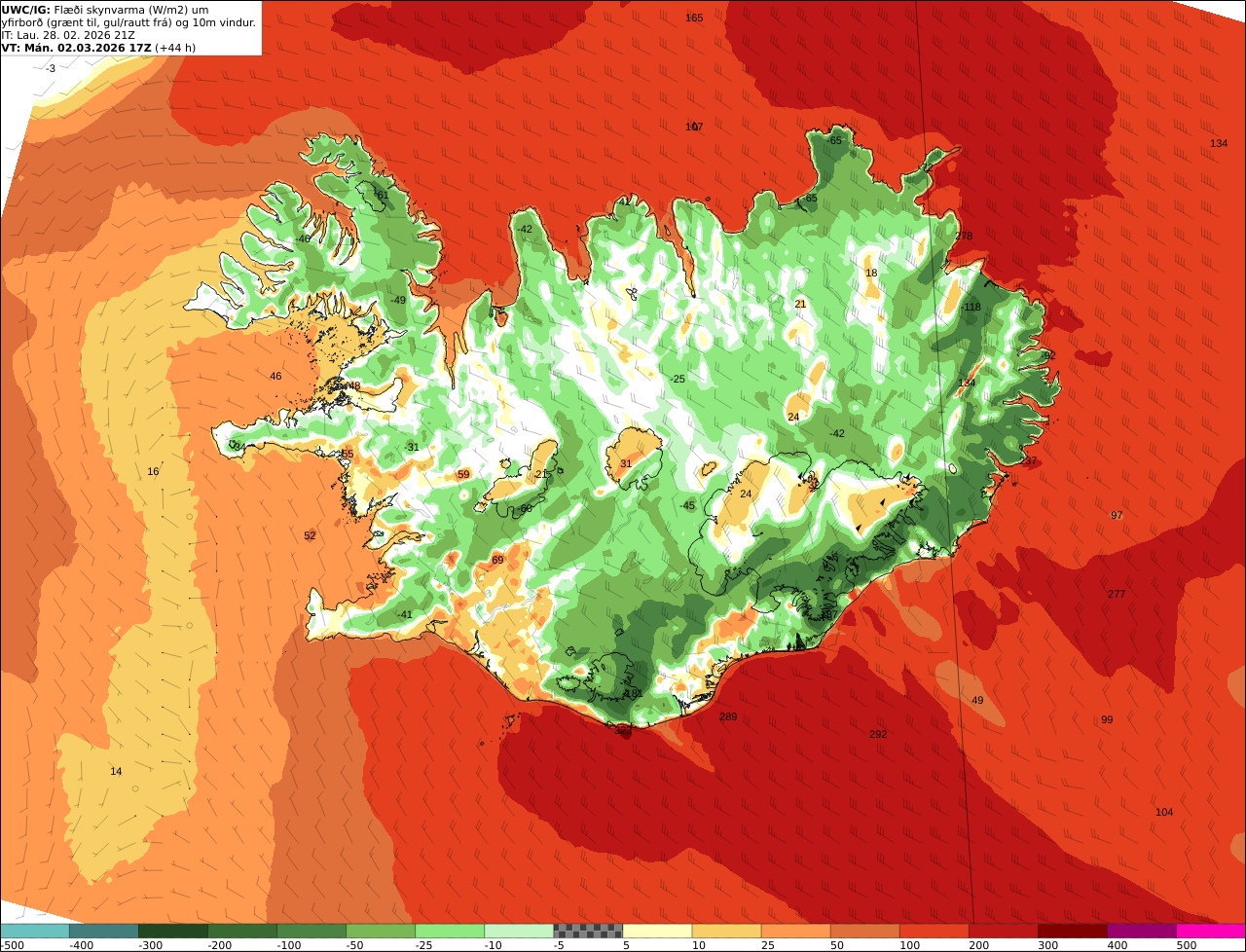Click the magenta 500 legend color swatch

point(1211,931)
